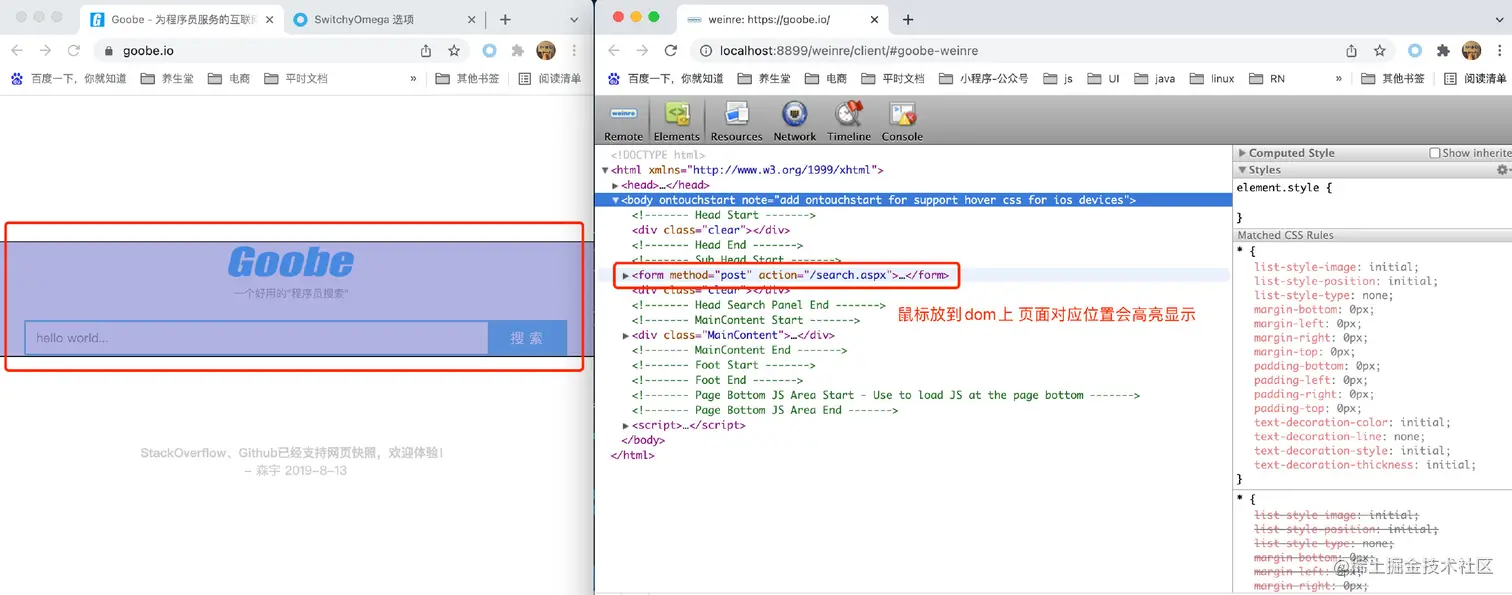Go forward in the weinre window
Viewport: 1512px width, 595px height.
click(x=642, y=50)
